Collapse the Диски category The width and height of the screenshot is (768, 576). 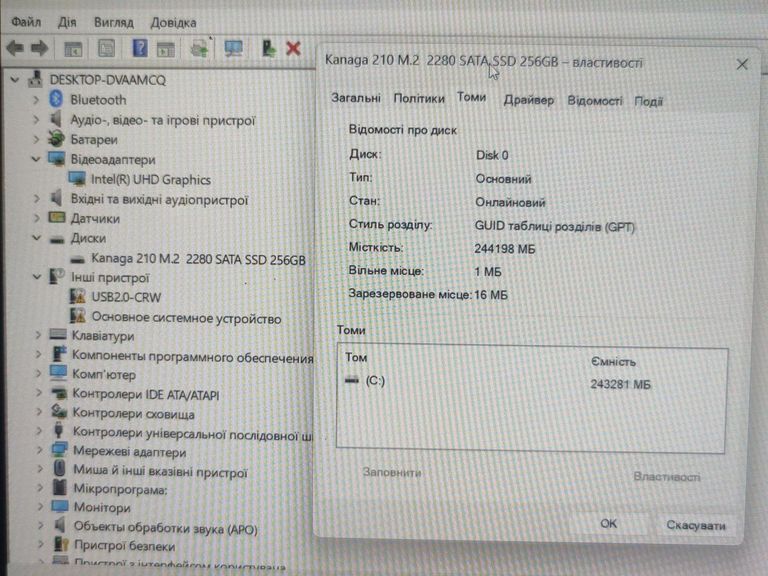pos(36,238)
